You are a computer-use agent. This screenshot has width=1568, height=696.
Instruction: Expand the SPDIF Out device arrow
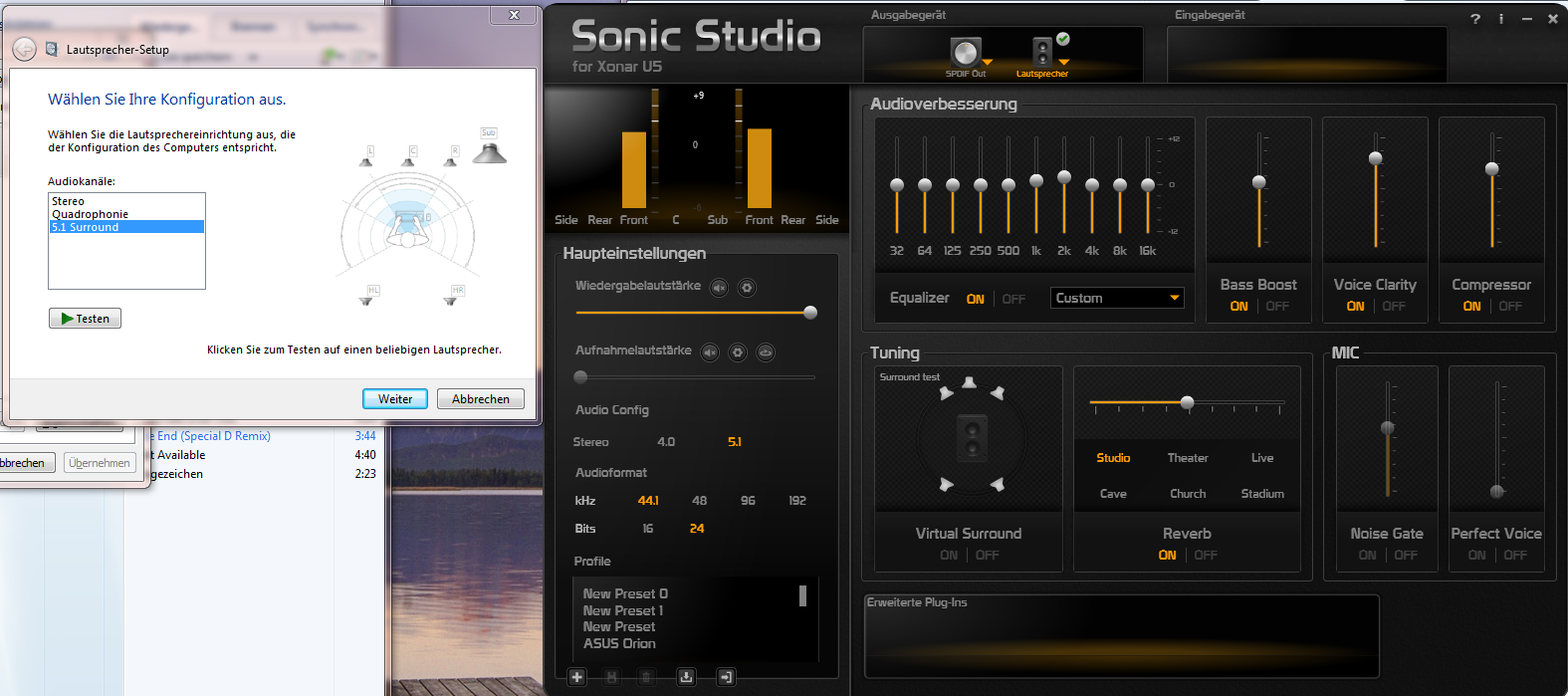(x=989, y=63)
